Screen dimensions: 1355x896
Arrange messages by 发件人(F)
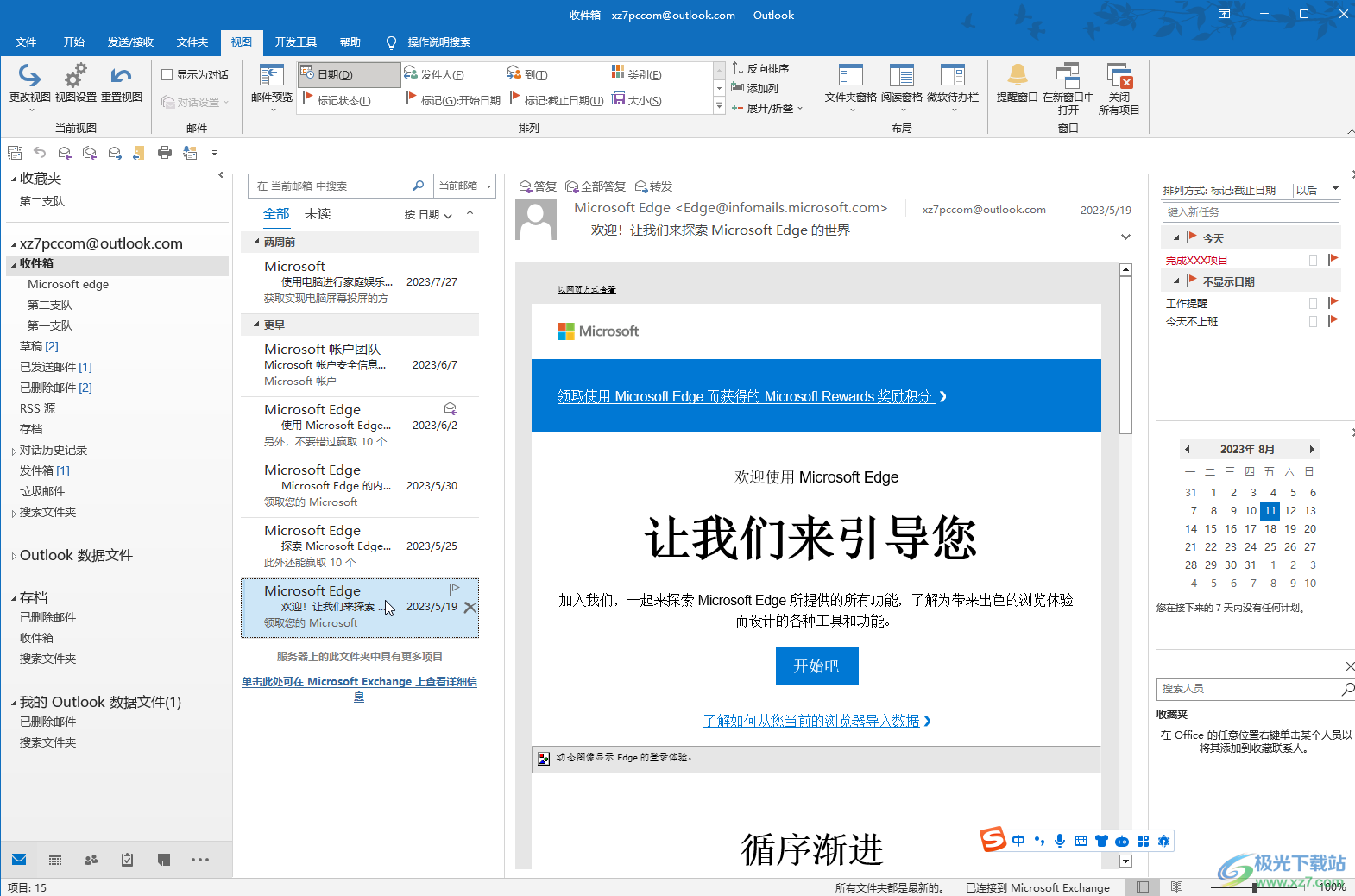[435, 74]
